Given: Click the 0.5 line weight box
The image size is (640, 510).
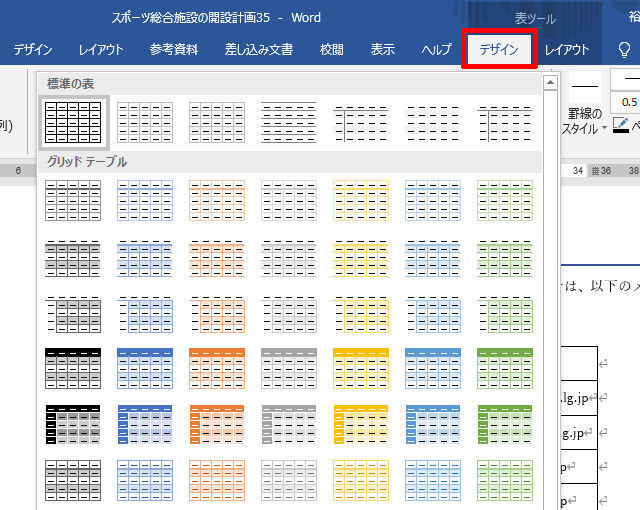Looking at the screenshot, I should point(626,102).
